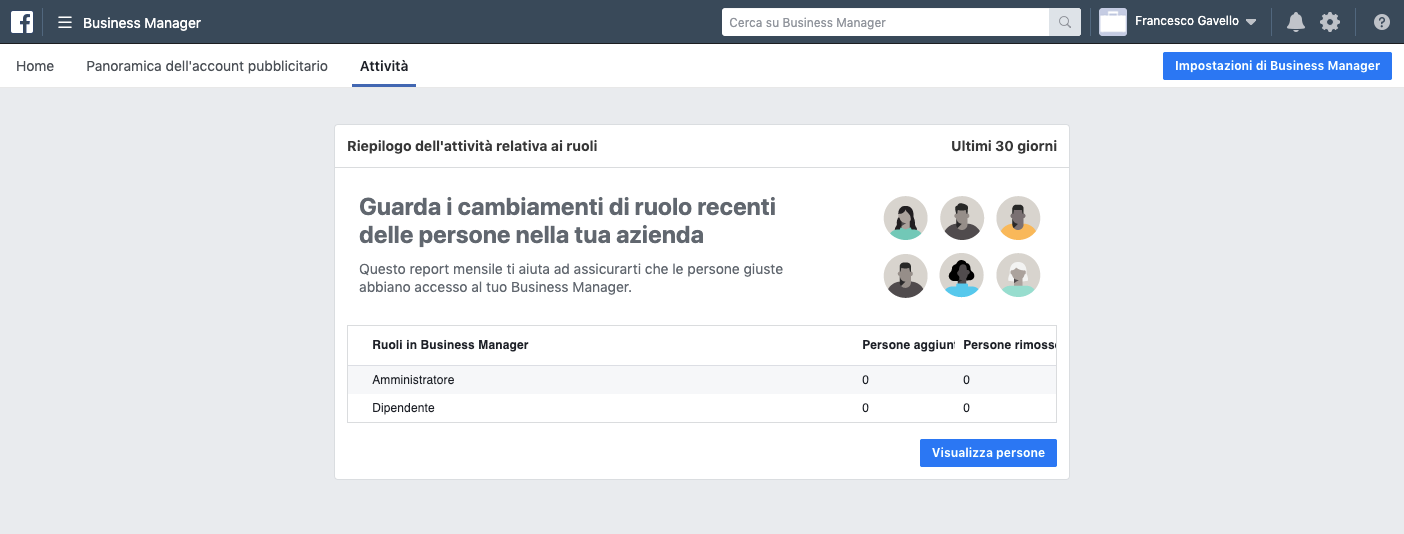1404x534 pixels.
Task: Select the Amministratore row label
Action: [x=413, y=380]
